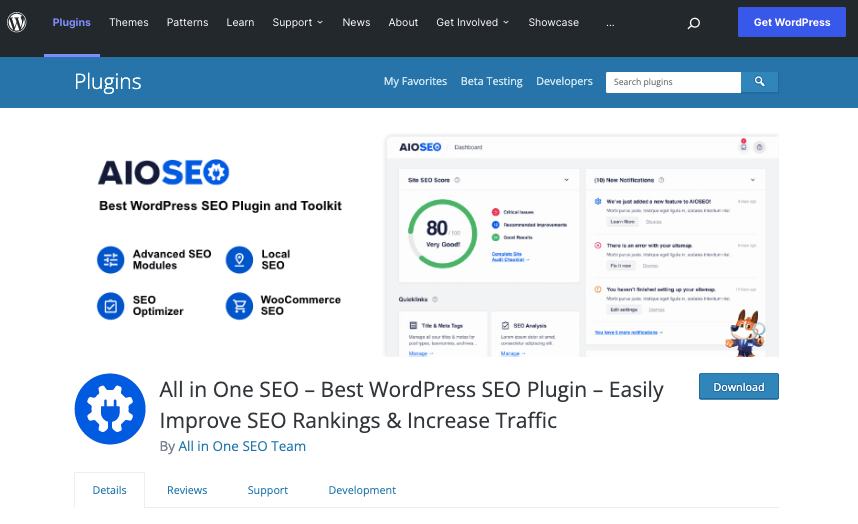The width and height of the screenshot is (858, 524).
Task: Open Learn in the top navigation
Action: click(x=240, y=22)
